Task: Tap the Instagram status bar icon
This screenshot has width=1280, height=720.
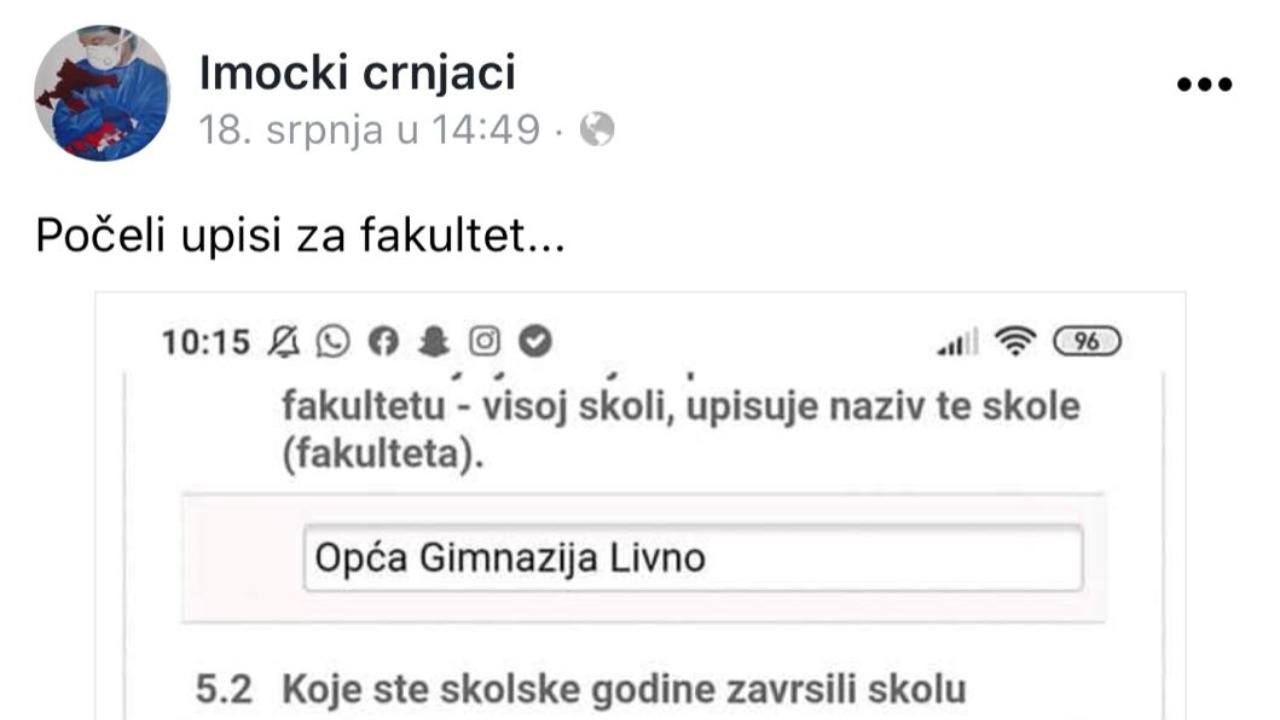Action: [485, 343]
